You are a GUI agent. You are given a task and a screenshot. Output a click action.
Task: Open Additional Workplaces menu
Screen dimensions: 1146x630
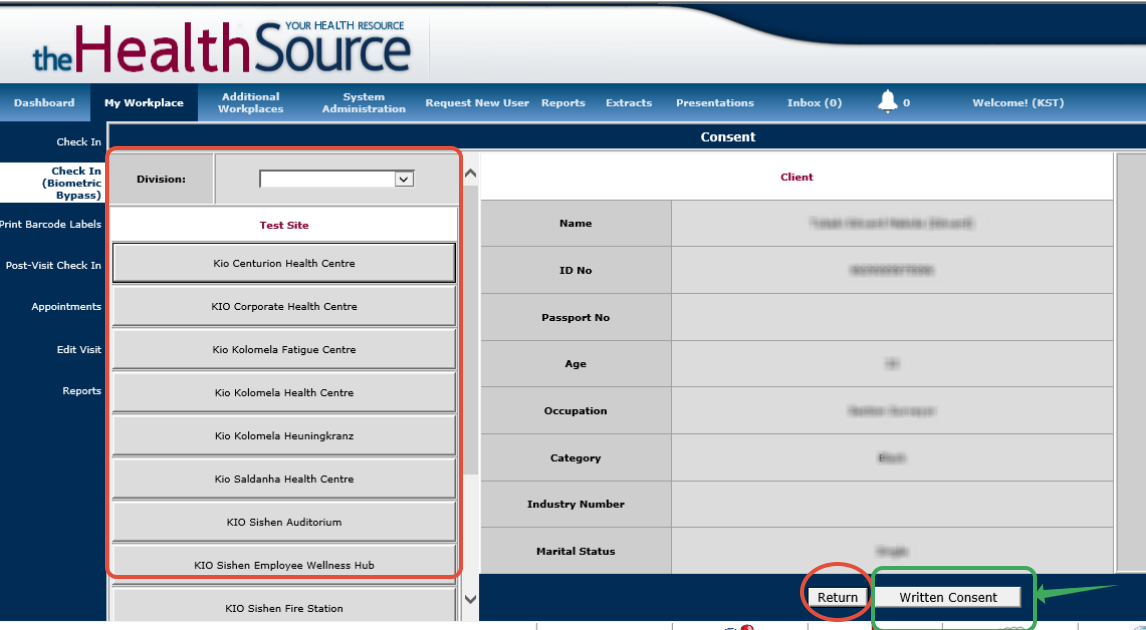251,102
